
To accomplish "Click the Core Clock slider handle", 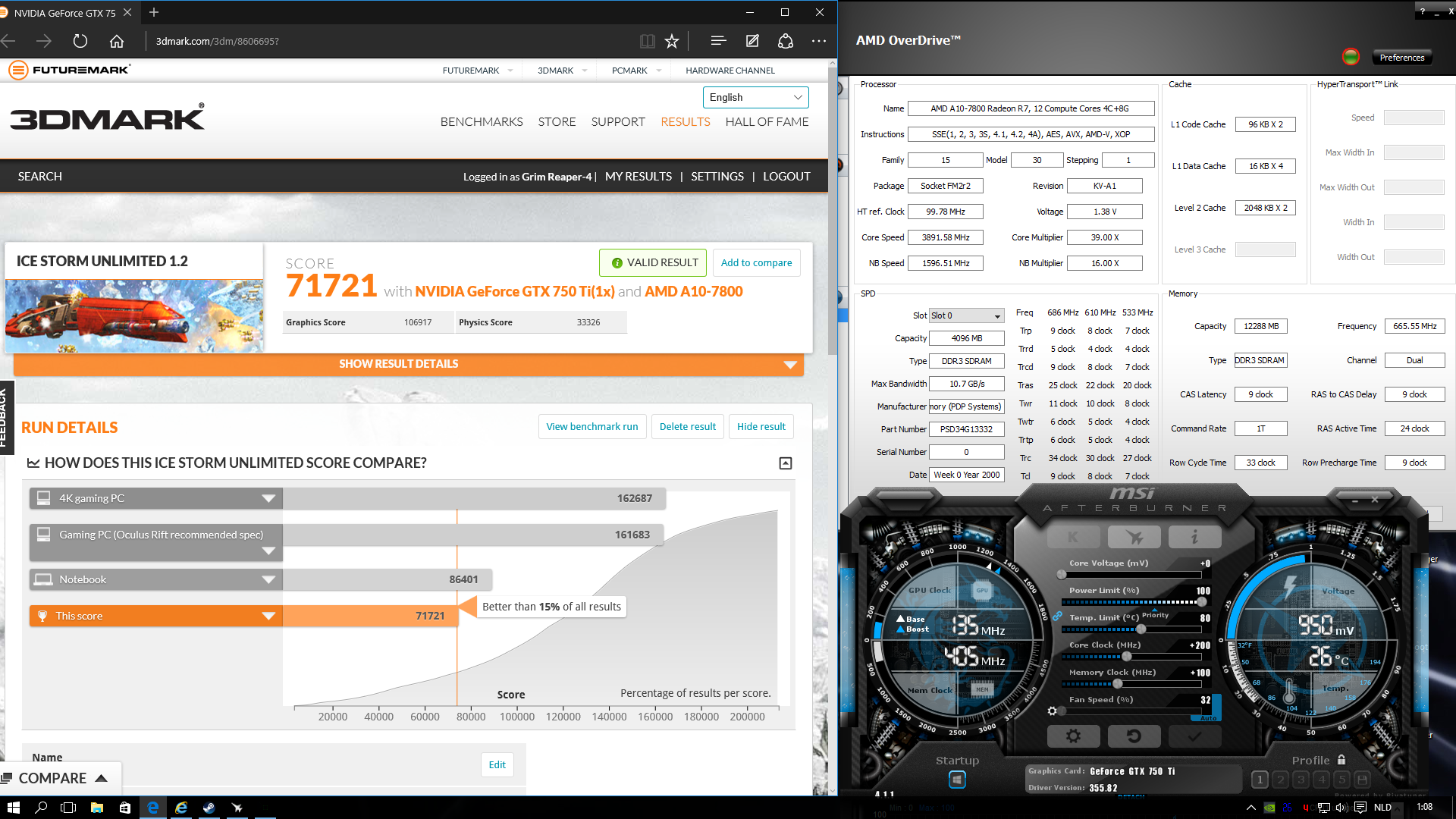I will [1127, 656].
